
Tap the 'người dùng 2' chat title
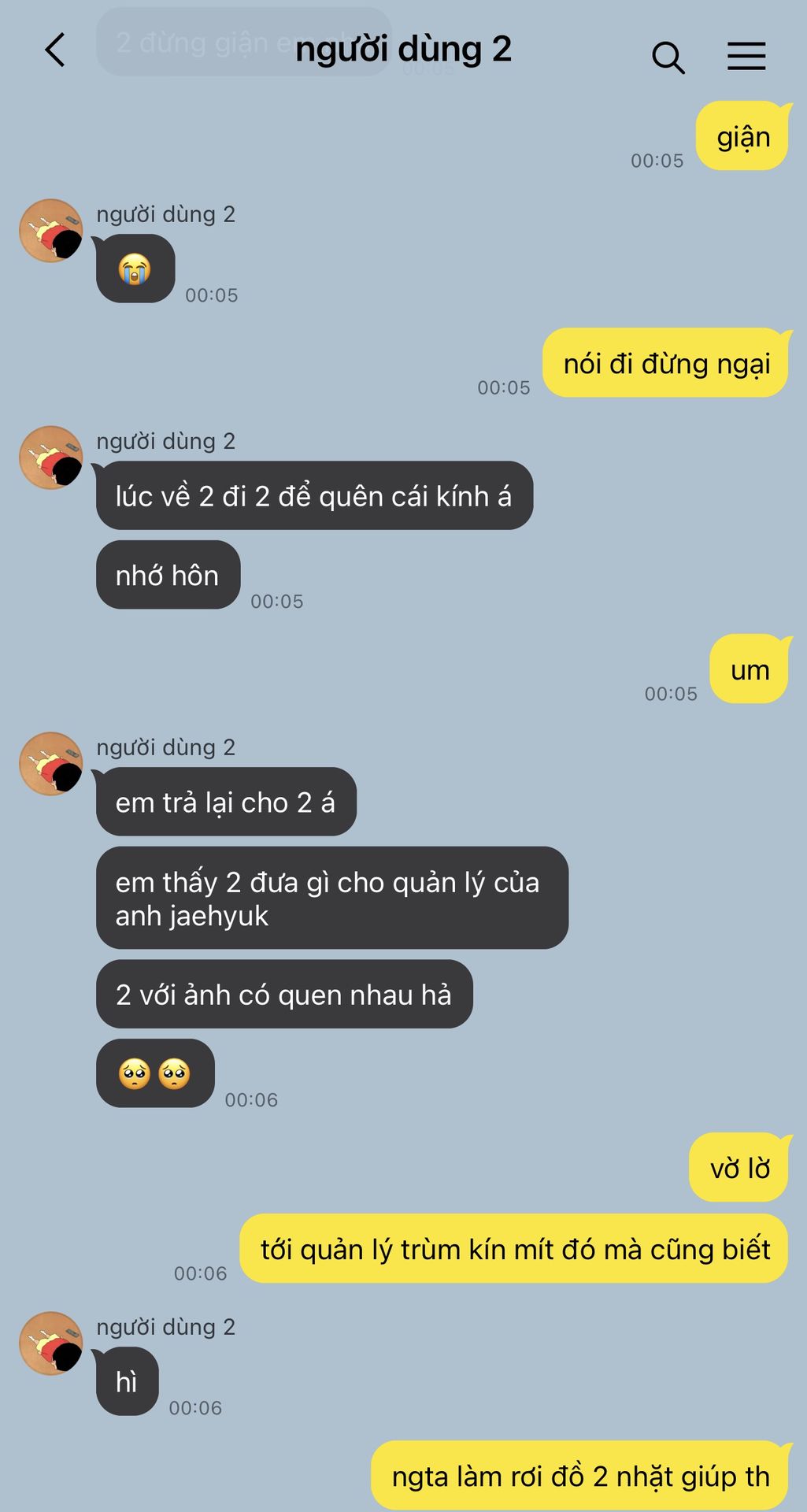(403, 49)
